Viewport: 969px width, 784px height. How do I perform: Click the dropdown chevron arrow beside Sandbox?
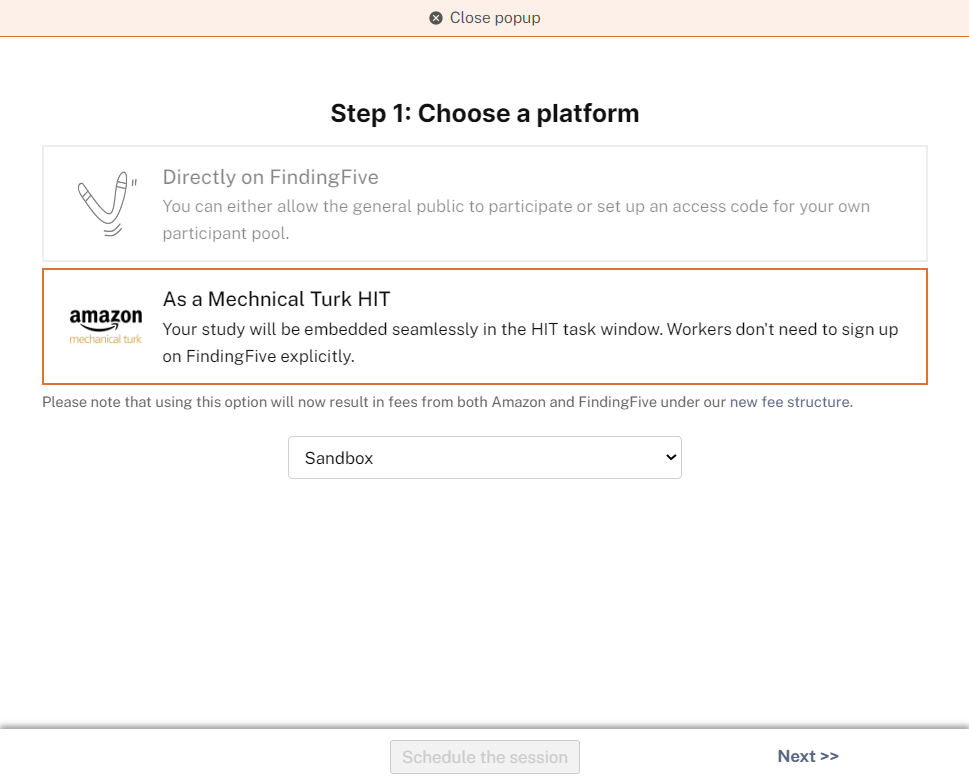(x=671, y=457)
